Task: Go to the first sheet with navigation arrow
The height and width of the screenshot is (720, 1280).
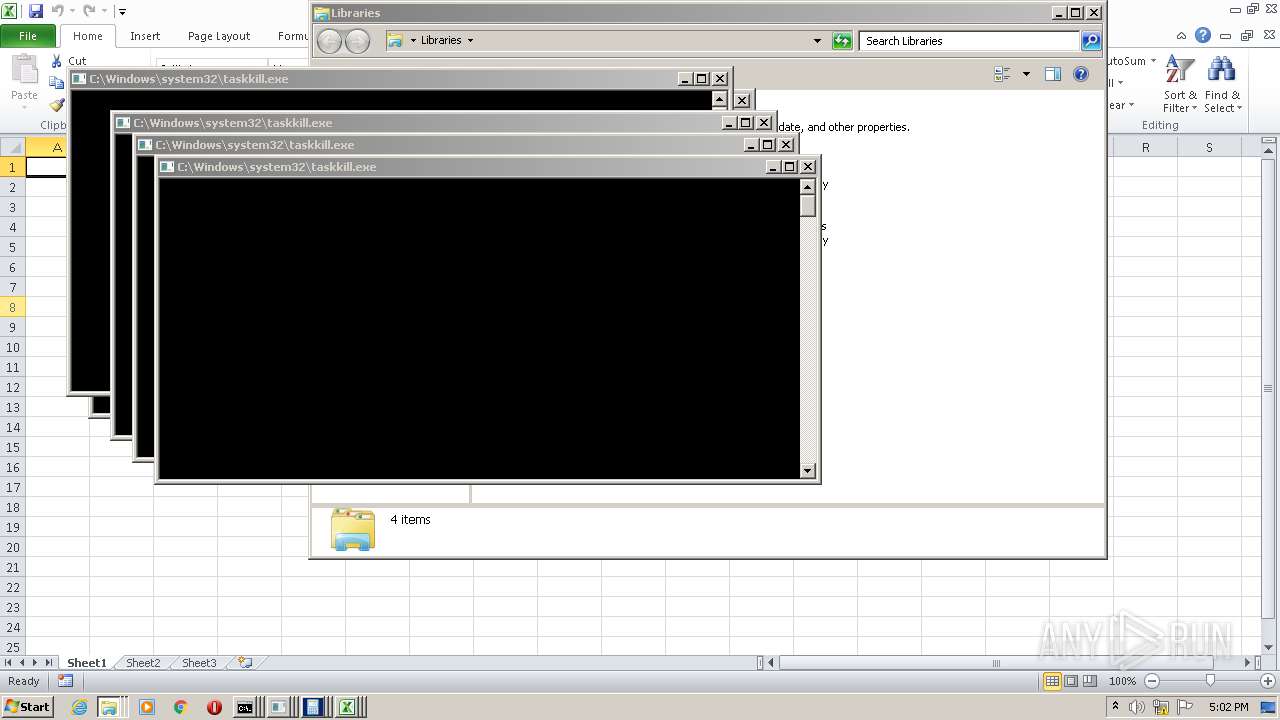Action: tap(8, 663)
